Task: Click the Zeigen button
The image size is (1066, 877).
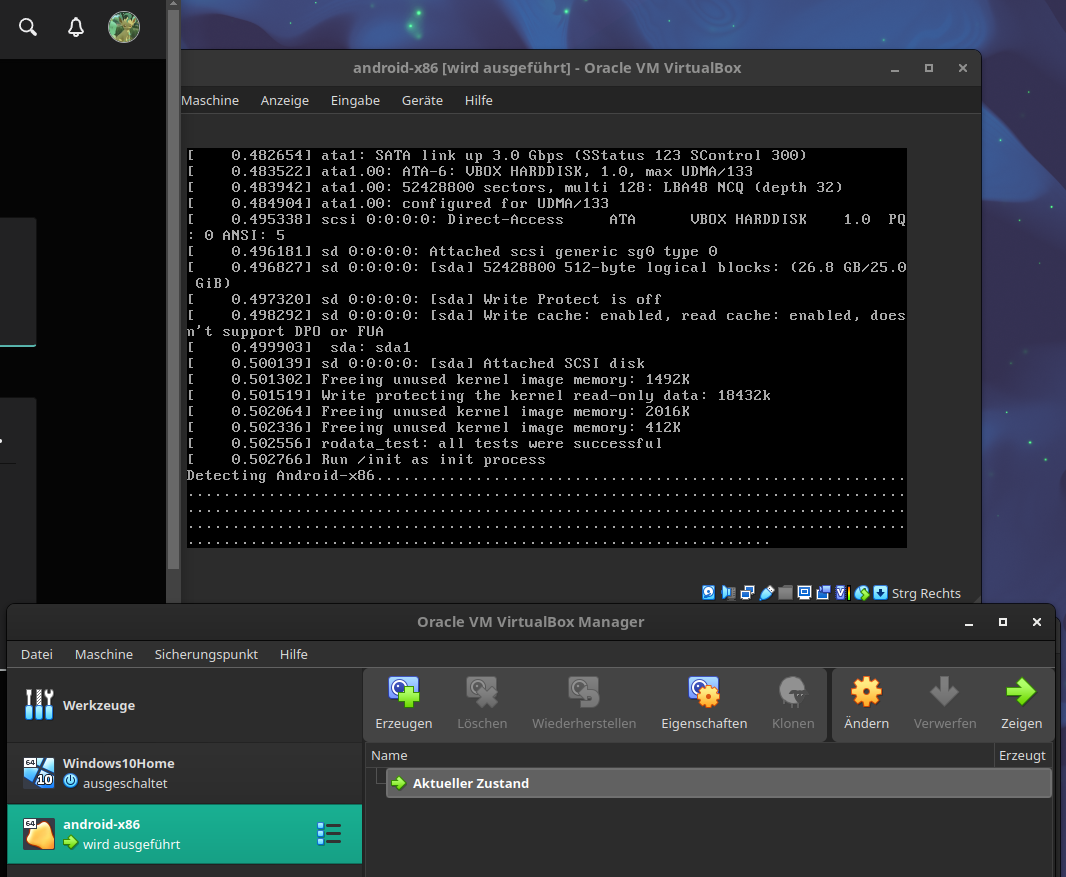Action: pos(1021,701)
